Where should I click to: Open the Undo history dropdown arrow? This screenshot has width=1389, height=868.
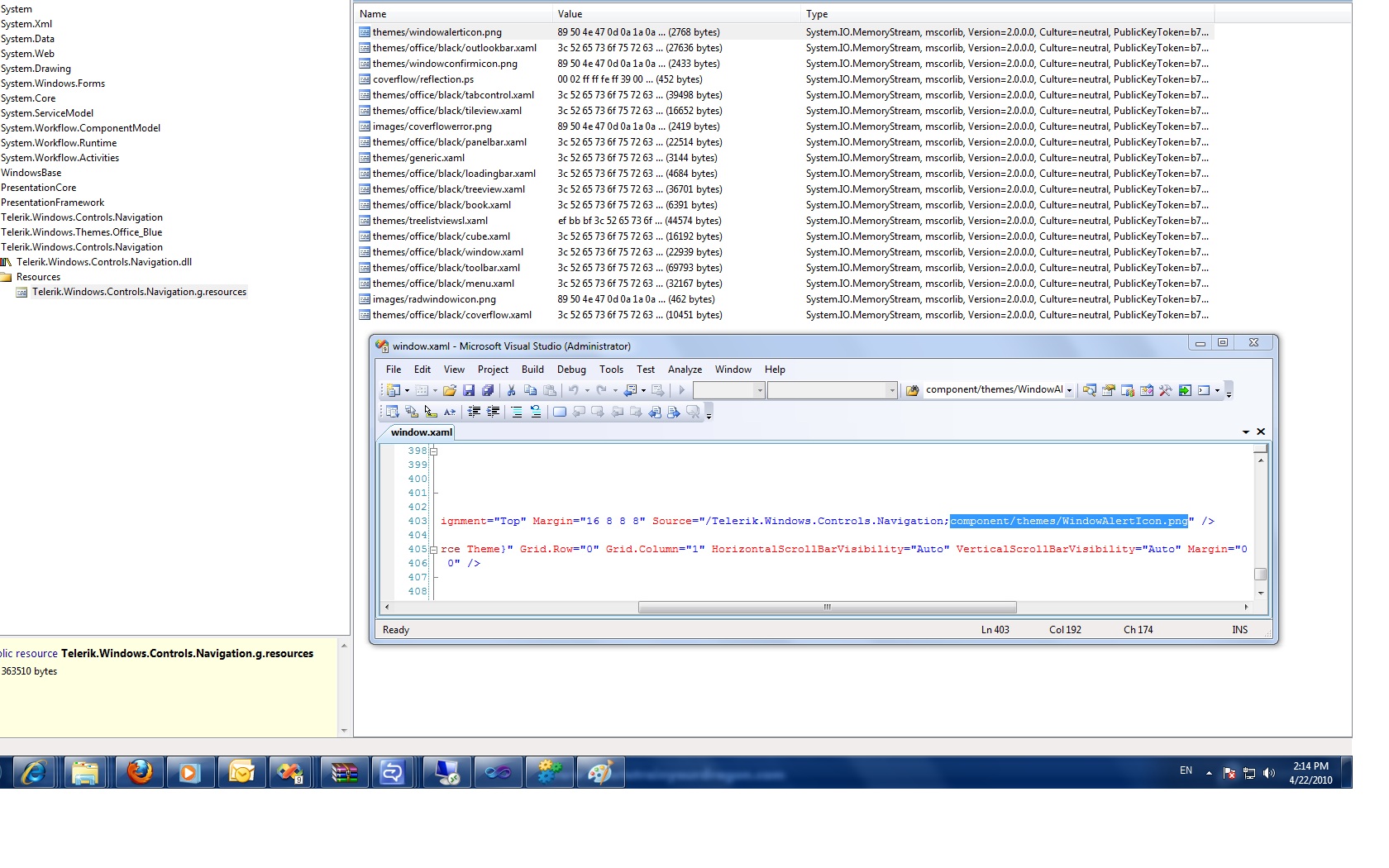(587, 391)
